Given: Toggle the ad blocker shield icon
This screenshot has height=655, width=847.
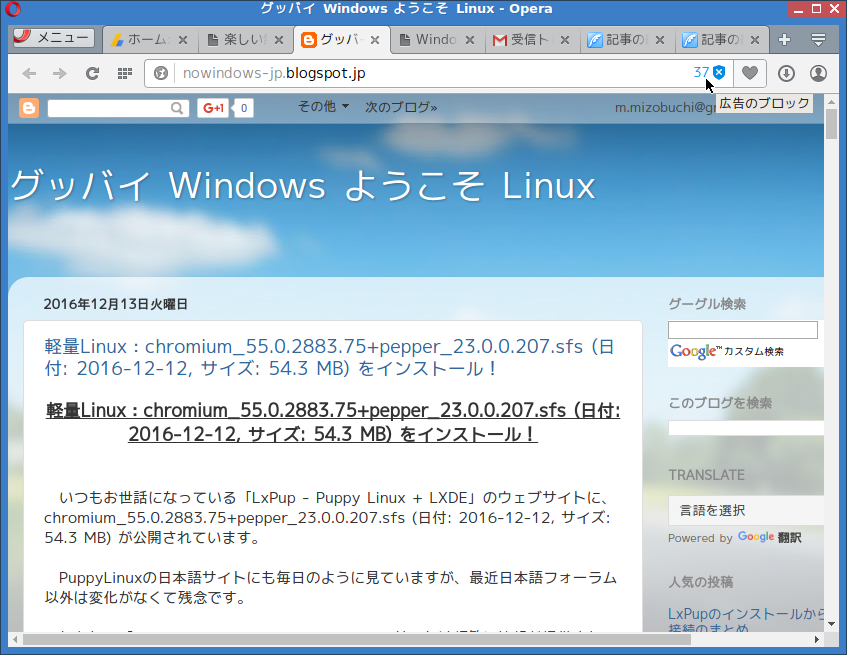Looking at the screenshot, I should [x=719, y=72].
